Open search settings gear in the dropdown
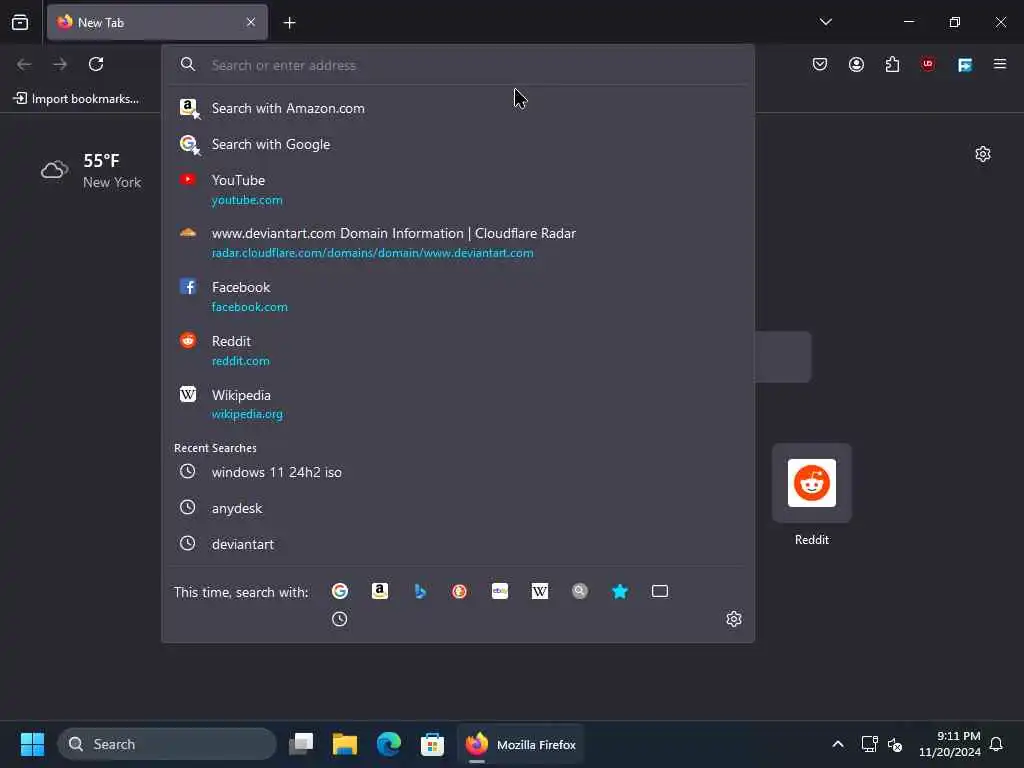This screenshot has height=768, width=1024. pos(734,618)
